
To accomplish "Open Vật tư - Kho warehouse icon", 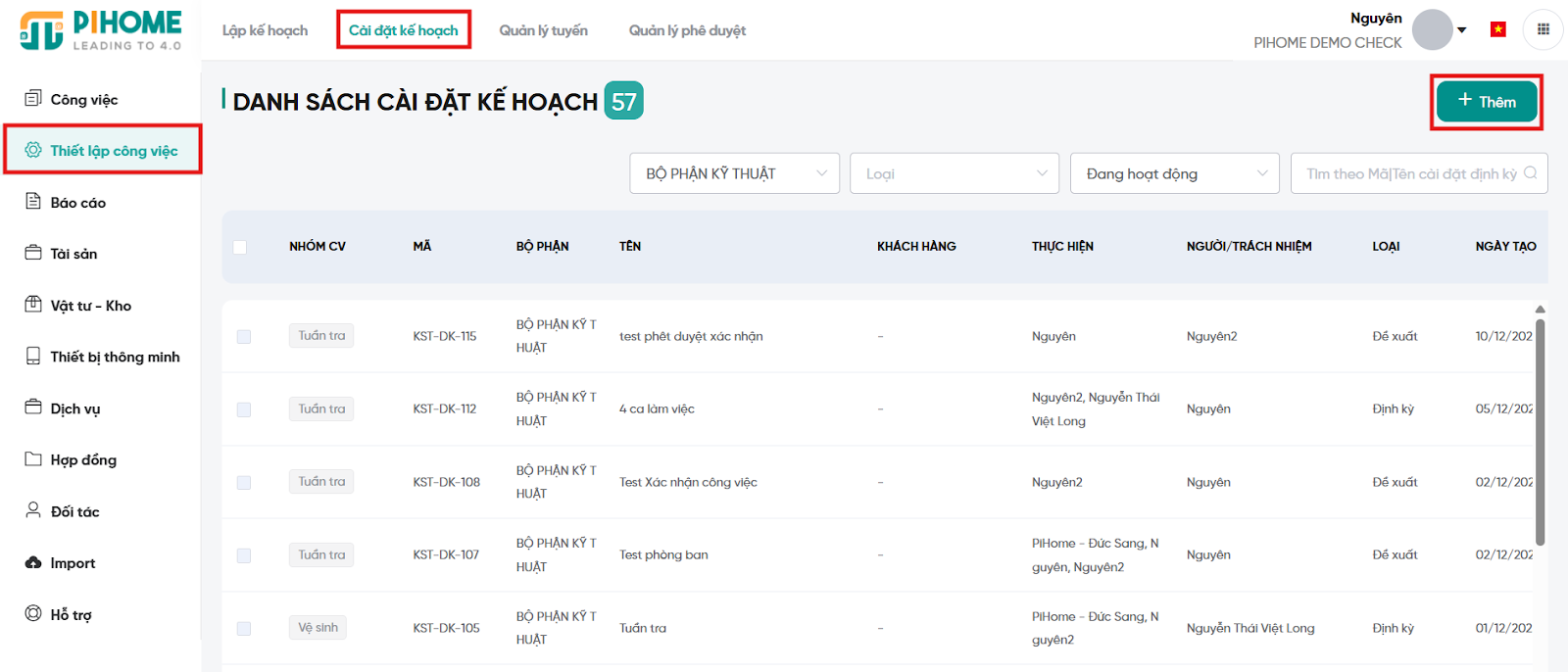I will pyautogui.click(x=33, y=304).
